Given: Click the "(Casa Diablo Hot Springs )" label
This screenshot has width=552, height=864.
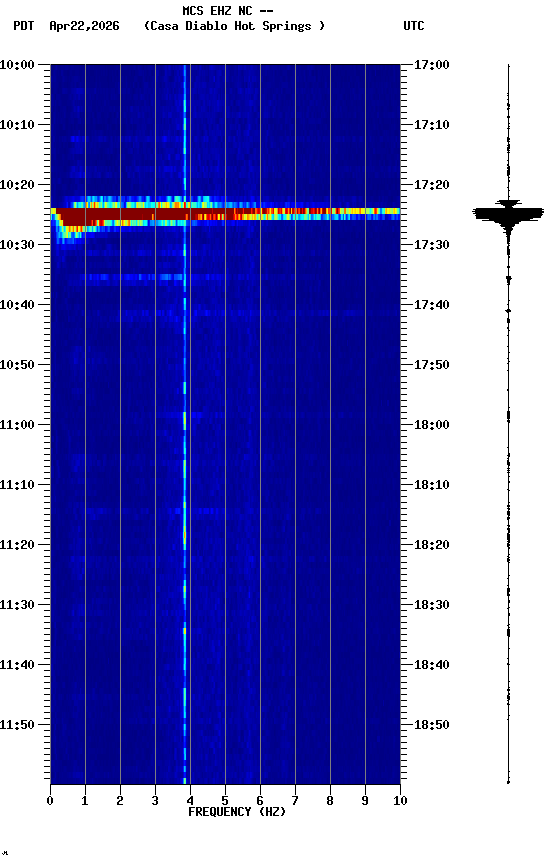Looking at the screenshot, I should [x=235, y=26].
